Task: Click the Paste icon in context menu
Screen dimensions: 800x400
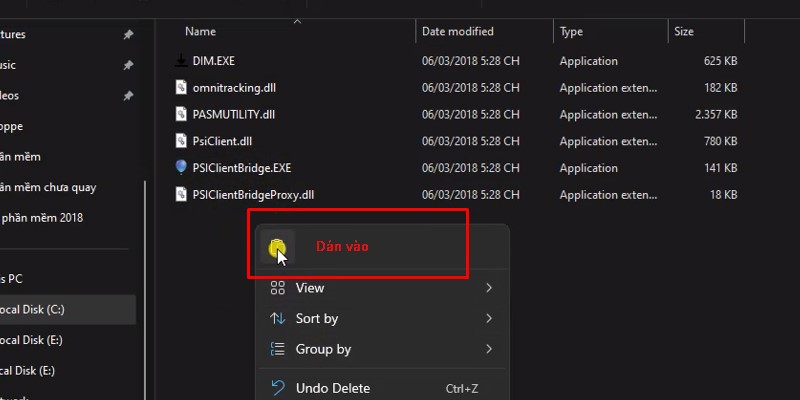Action: [277, 246]
